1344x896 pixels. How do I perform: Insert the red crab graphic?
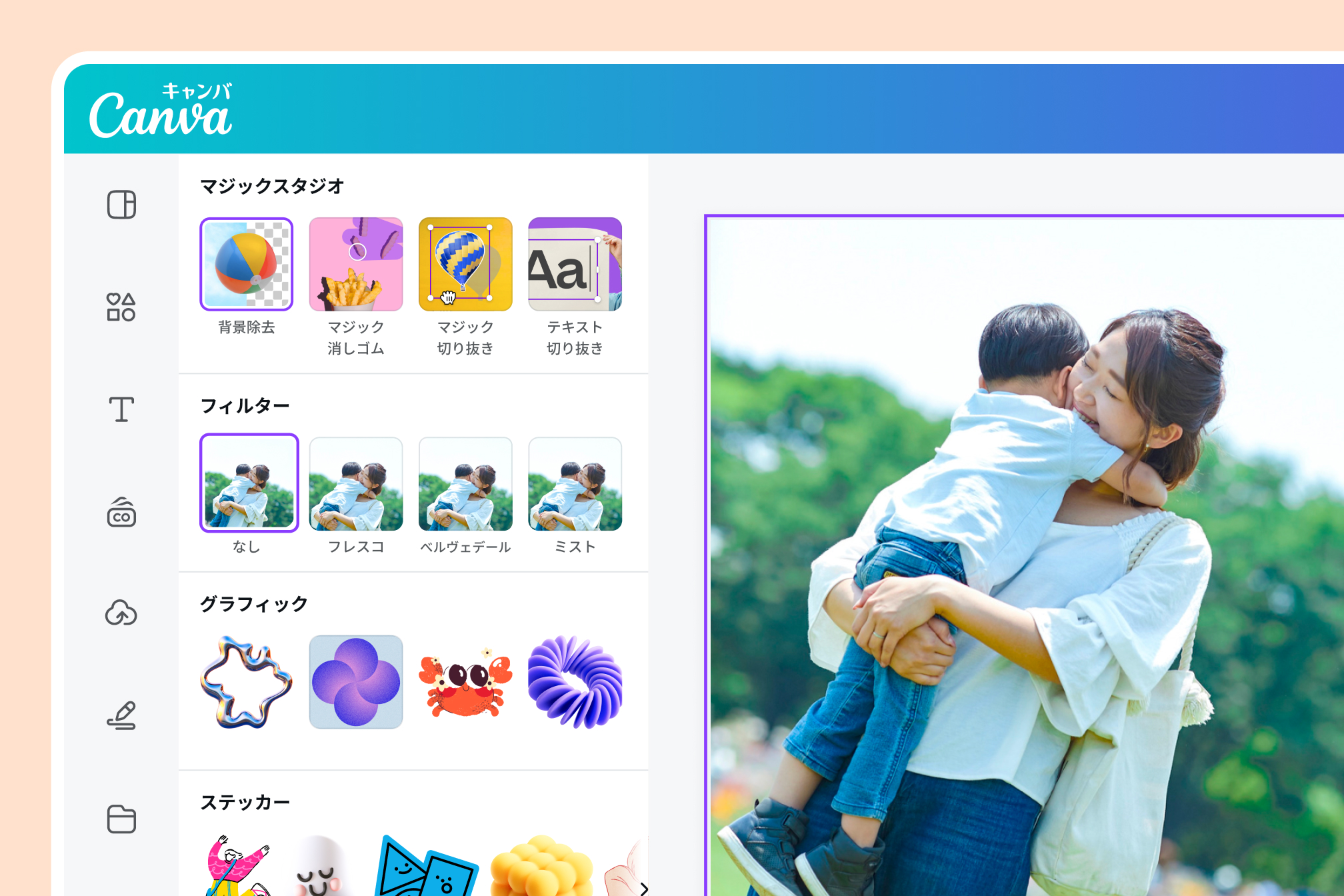465,681
